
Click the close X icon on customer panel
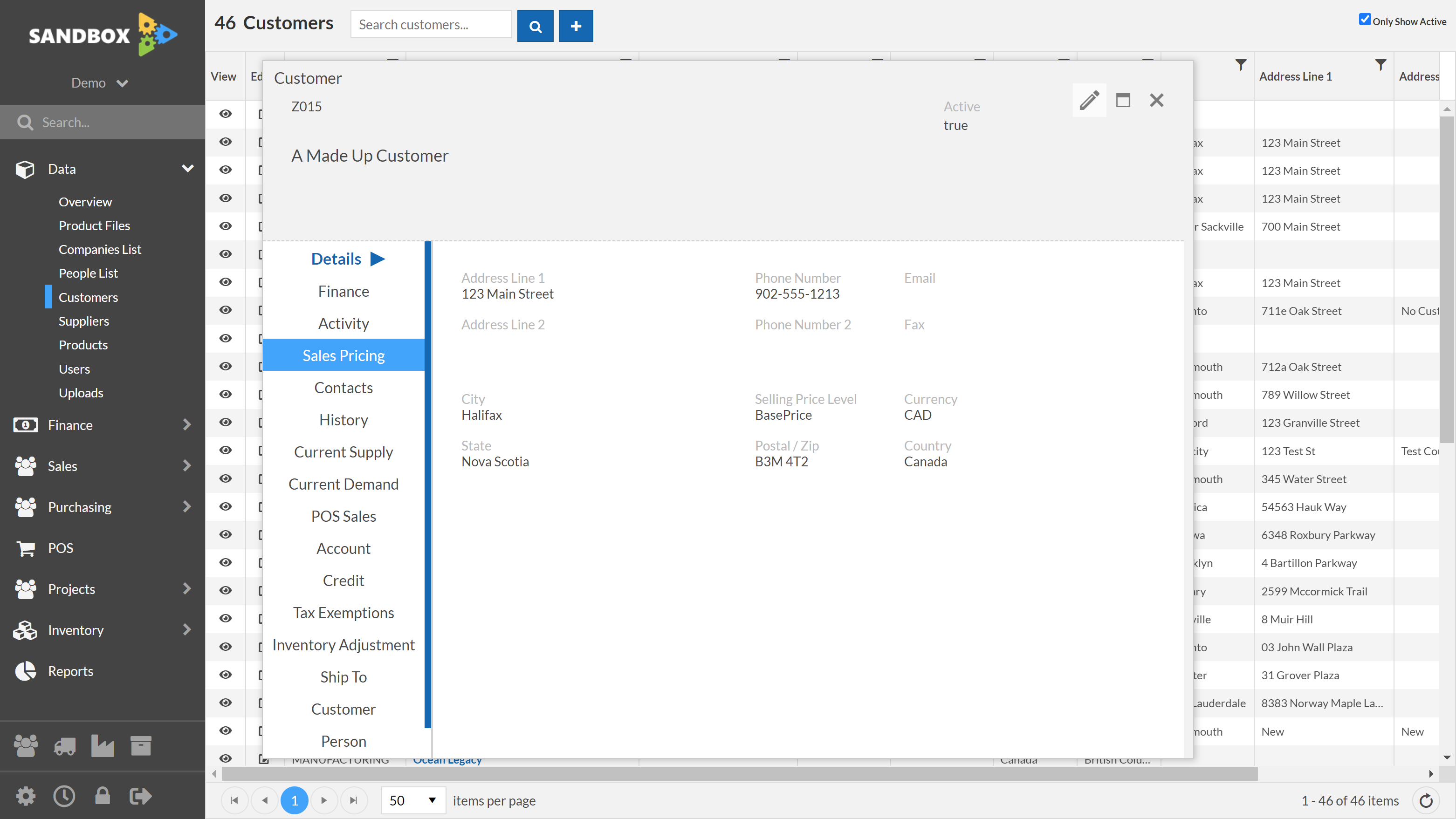pos(1156,99)
